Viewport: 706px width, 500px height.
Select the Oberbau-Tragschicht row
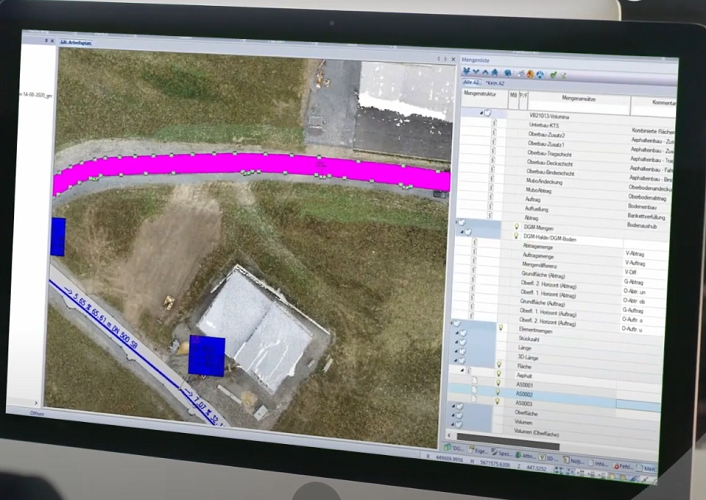point(566,154)
